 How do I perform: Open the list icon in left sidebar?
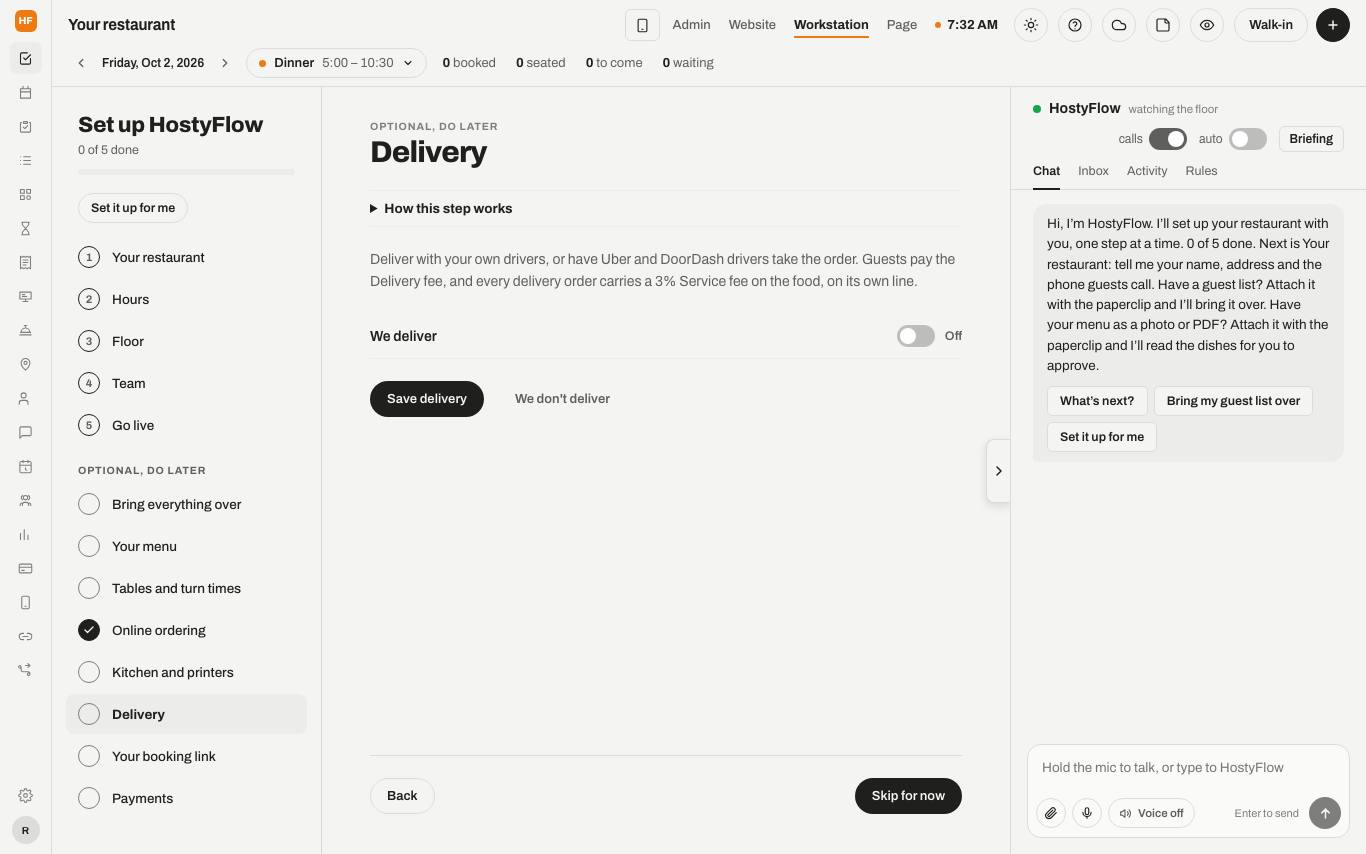tap(25, 161)
